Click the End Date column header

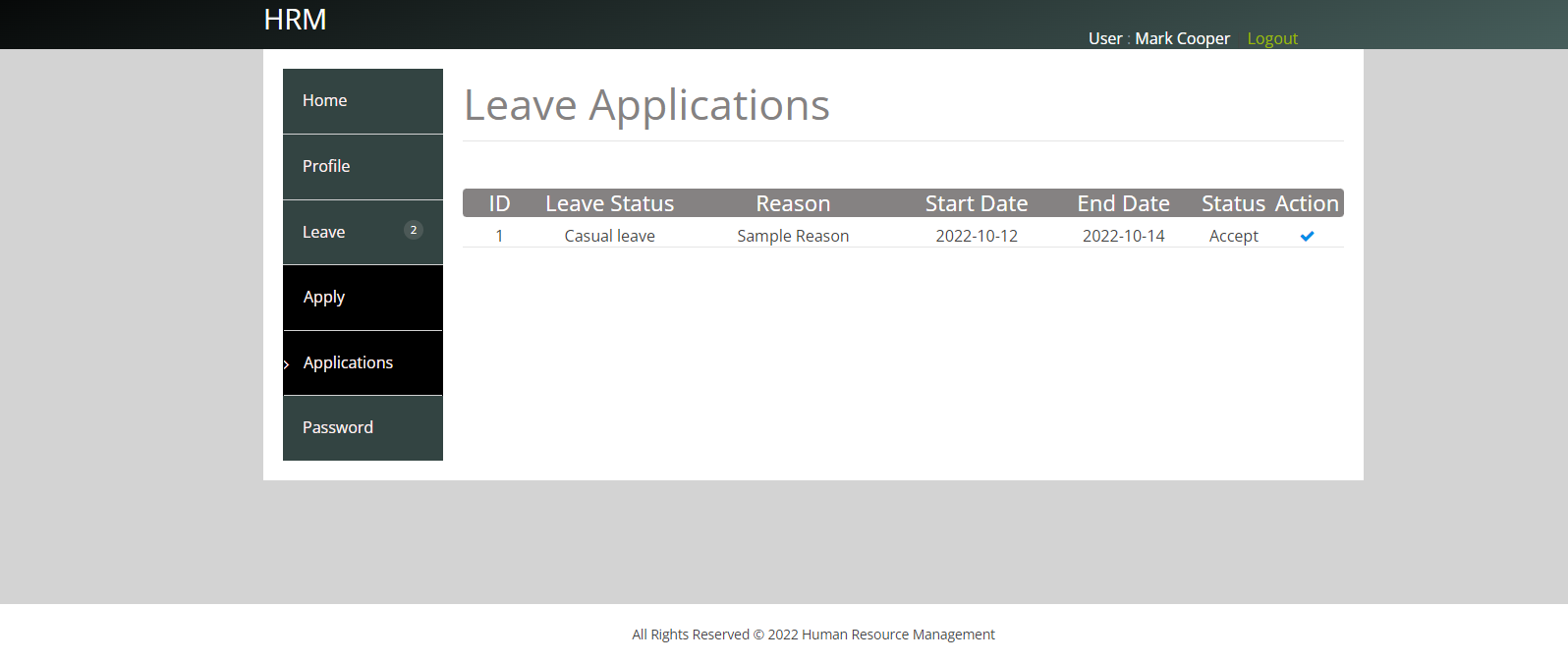click(x=1123, y=203)
